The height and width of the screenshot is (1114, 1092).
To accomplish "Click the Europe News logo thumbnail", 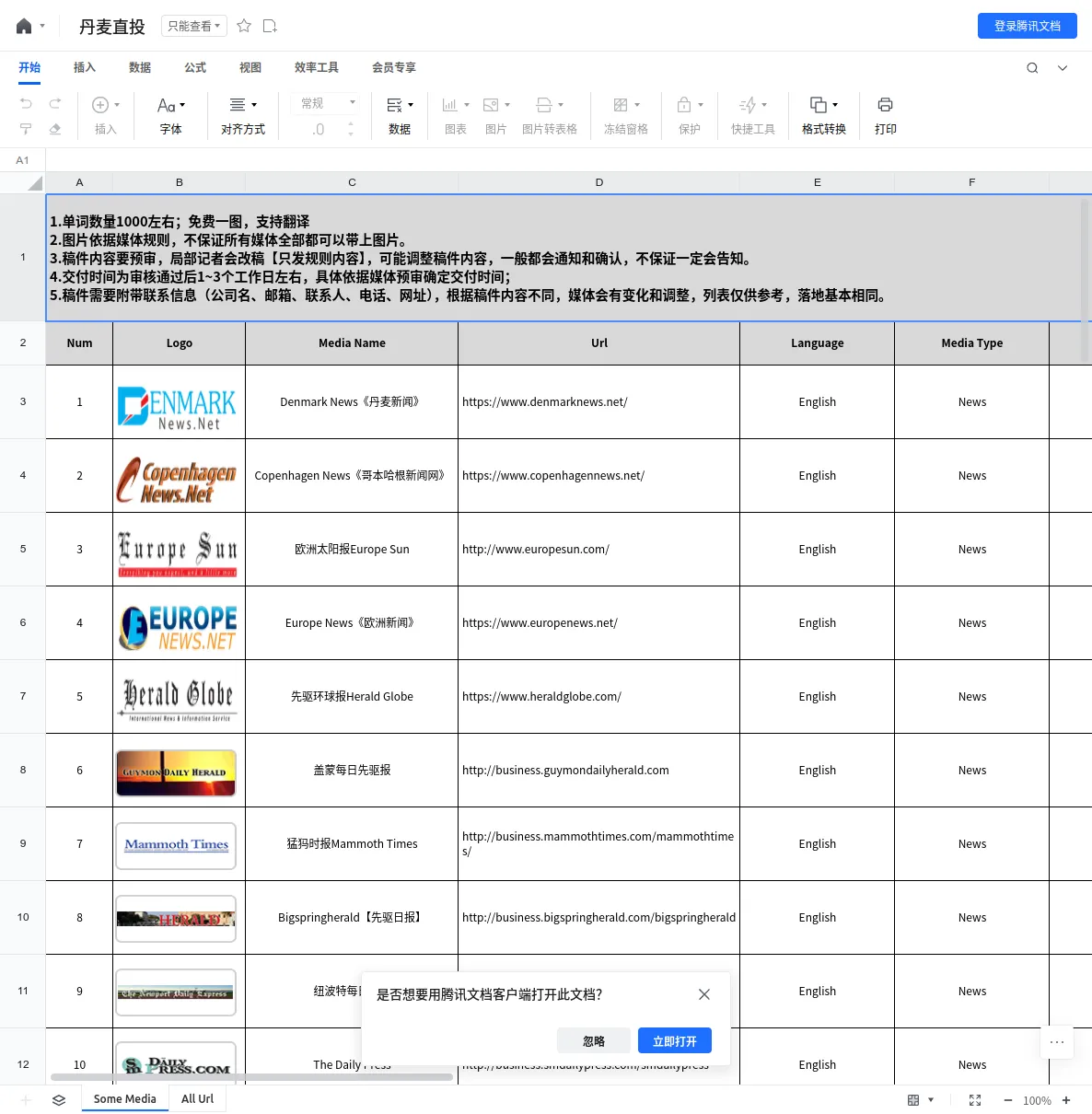I will click(178, 628).
